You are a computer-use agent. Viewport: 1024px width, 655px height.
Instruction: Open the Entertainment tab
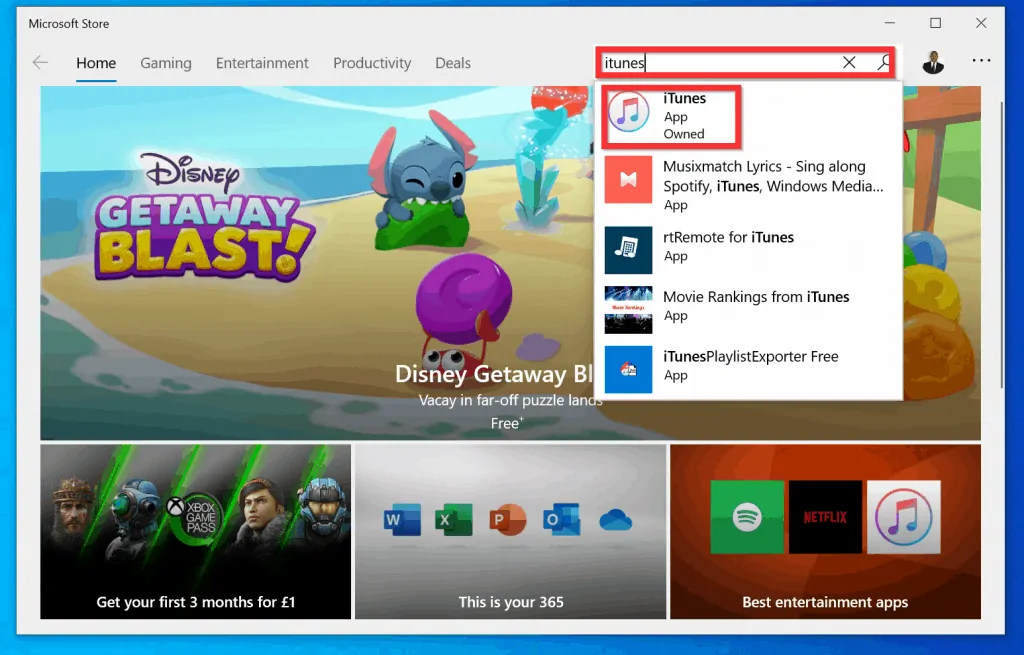pyautogui.click(x=263, y=63)
